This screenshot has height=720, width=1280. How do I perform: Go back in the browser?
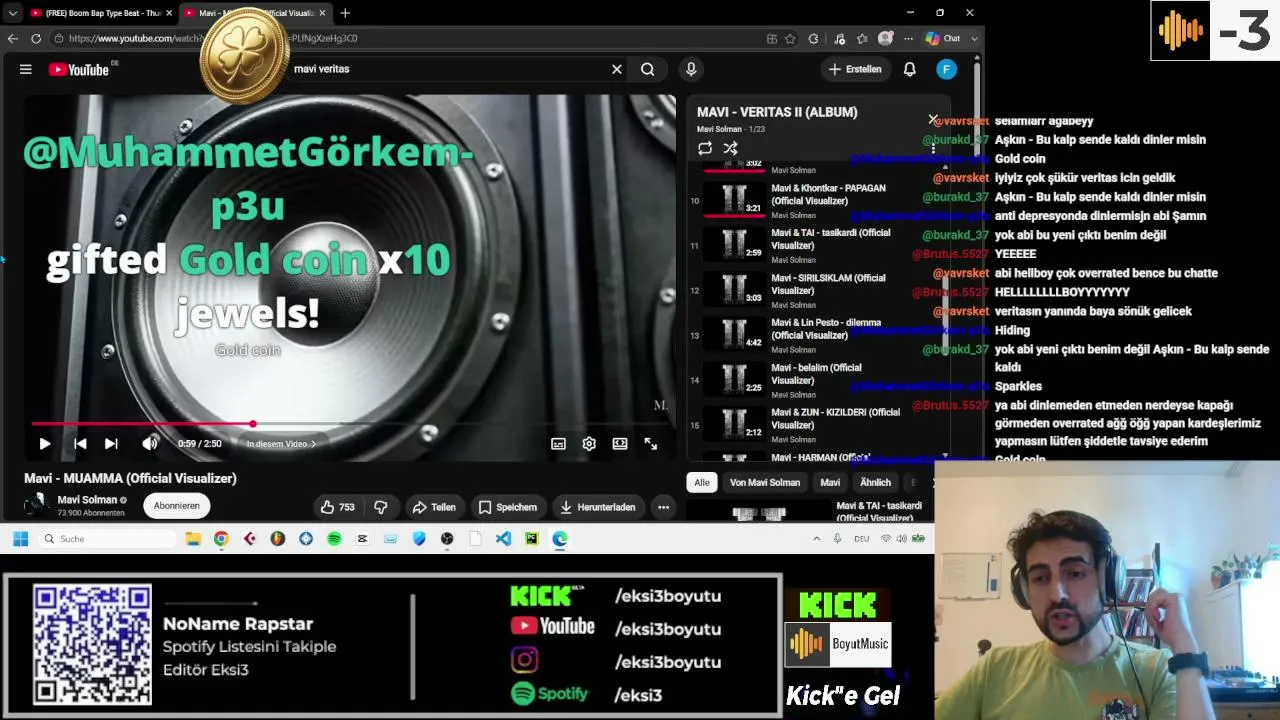tap(12, 38)
